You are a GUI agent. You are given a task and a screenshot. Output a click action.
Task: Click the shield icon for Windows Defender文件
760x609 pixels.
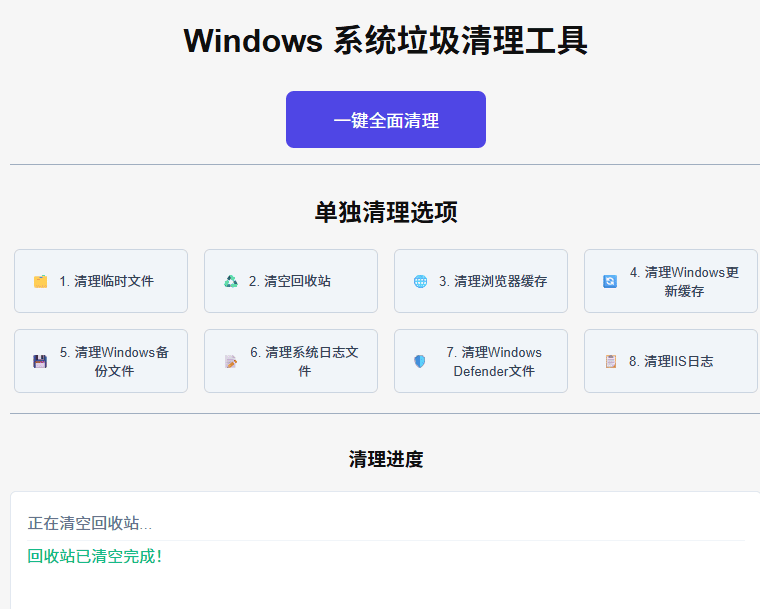[x=420, y=361]
